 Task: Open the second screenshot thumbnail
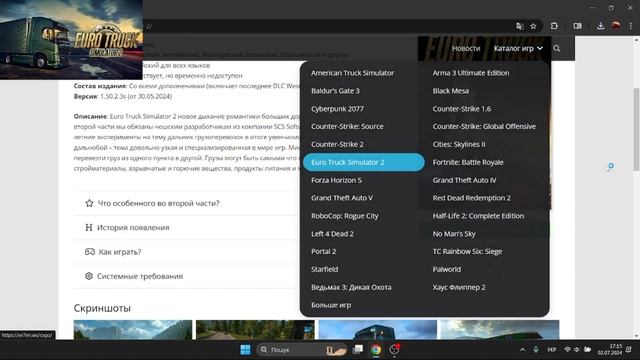click(255, 330)
